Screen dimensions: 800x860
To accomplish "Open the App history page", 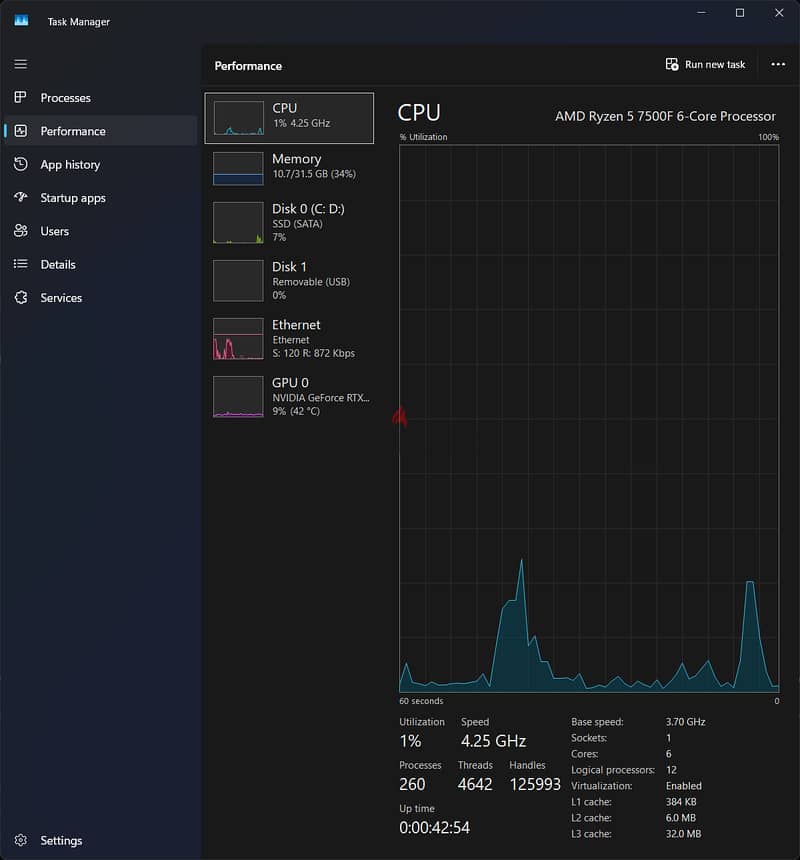I will [x=101, y=165].
